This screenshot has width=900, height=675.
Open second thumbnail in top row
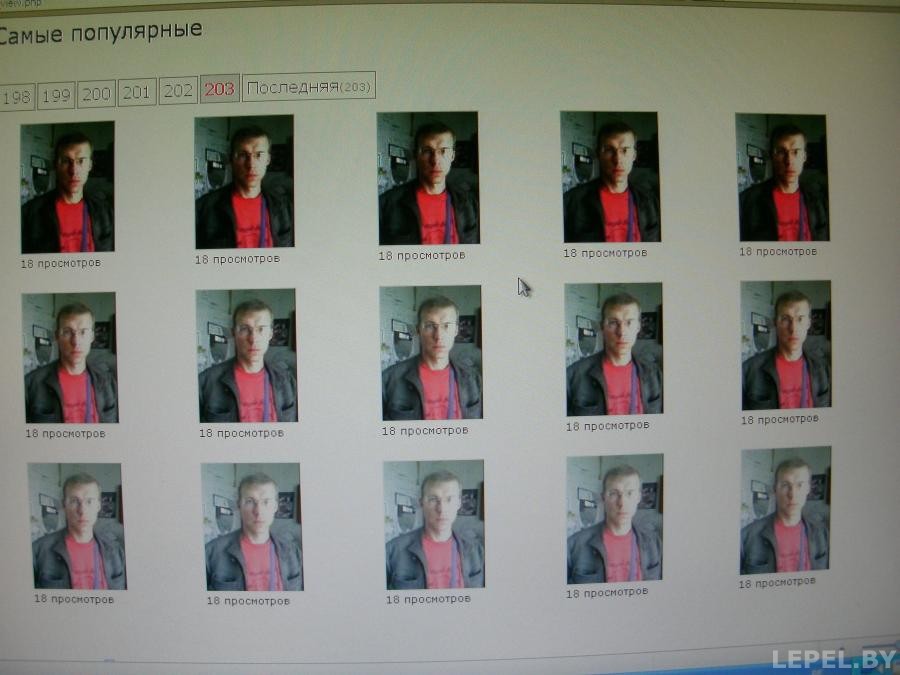[245, 181]
